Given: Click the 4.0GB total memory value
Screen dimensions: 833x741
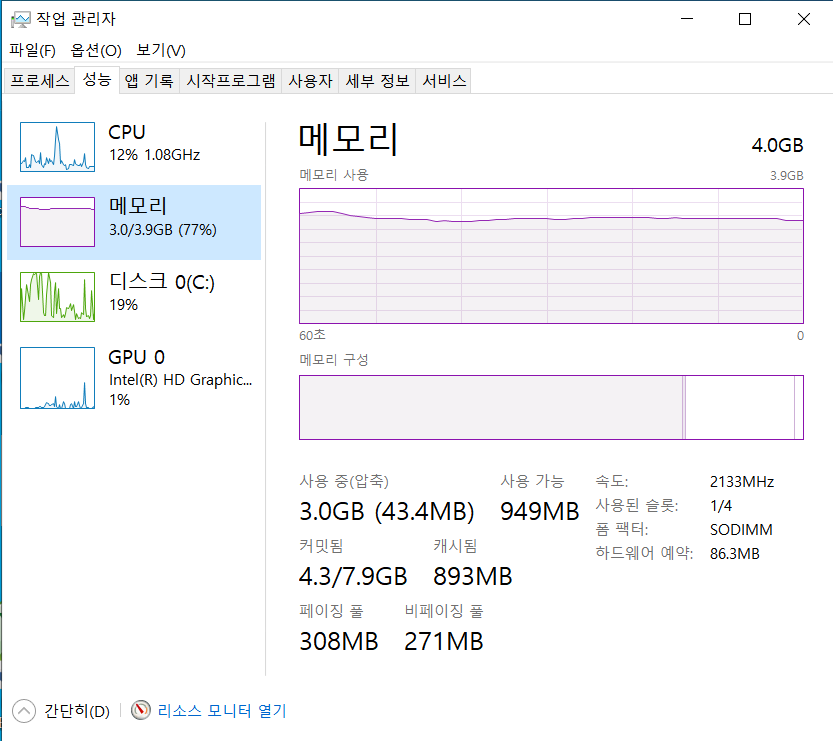Looking at the screenshot, I should pos(777,145).
